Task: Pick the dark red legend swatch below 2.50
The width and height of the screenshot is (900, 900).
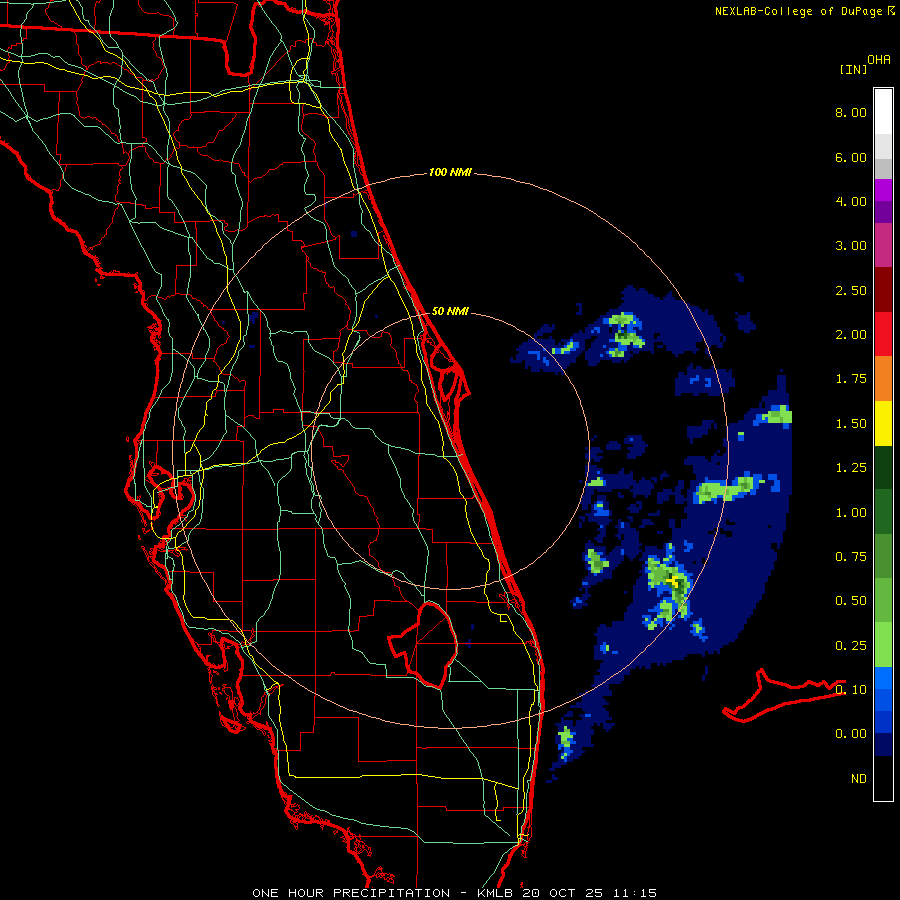Action: point(883,290)
